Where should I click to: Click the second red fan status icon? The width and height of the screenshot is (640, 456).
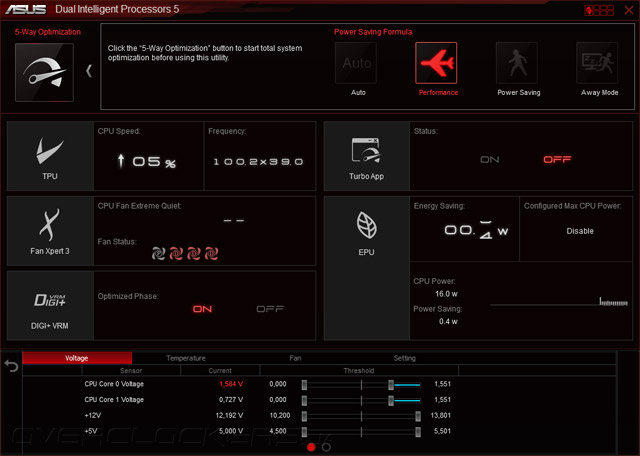click(176, 254)
